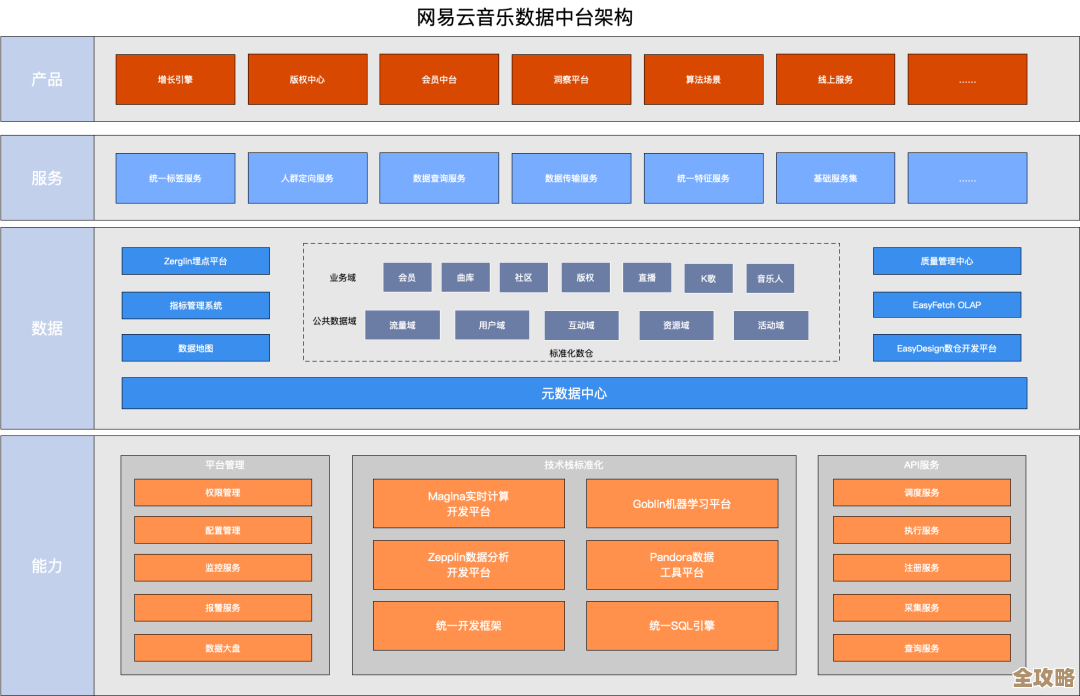Viewport: 1080px width, 696px height.
Task: Switch to the 产品 layer row
Action: tap(46, 80)
